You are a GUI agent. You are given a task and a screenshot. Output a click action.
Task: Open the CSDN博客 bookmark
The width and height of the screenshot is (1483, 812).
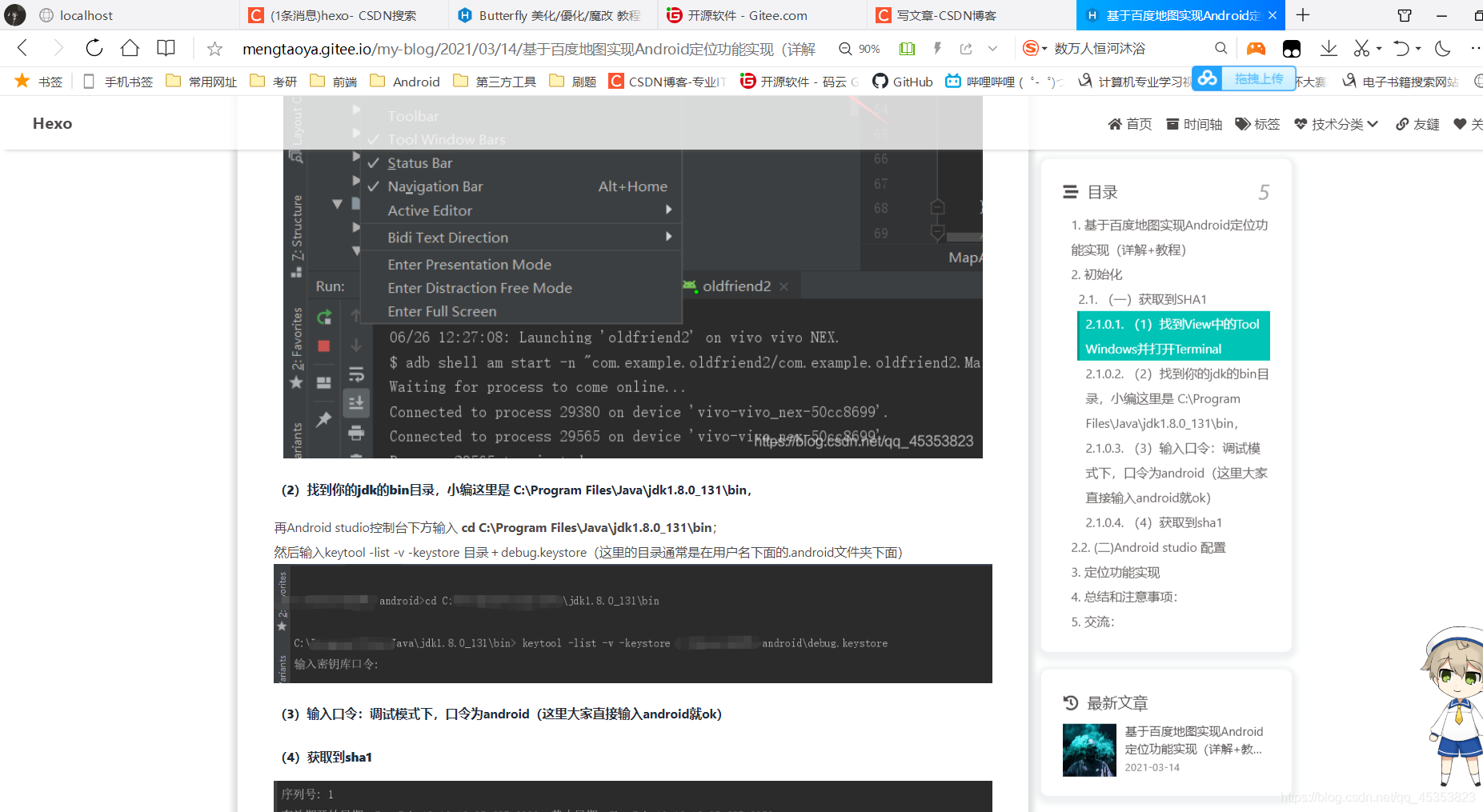pyautogui.click(x=667, y=82)
